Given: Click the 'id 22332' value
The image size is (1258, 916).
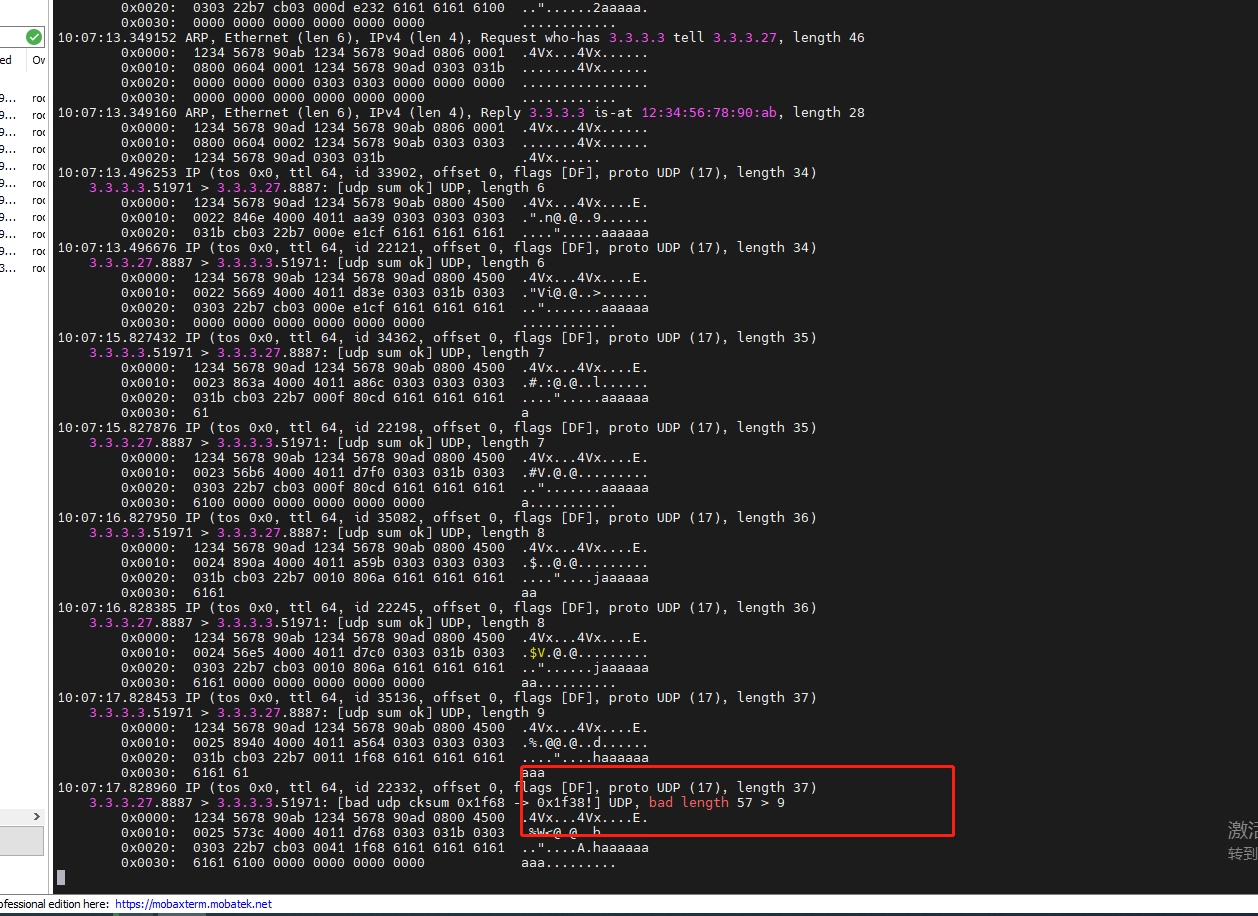Looking at the screenshot, I should coord(385,787).
